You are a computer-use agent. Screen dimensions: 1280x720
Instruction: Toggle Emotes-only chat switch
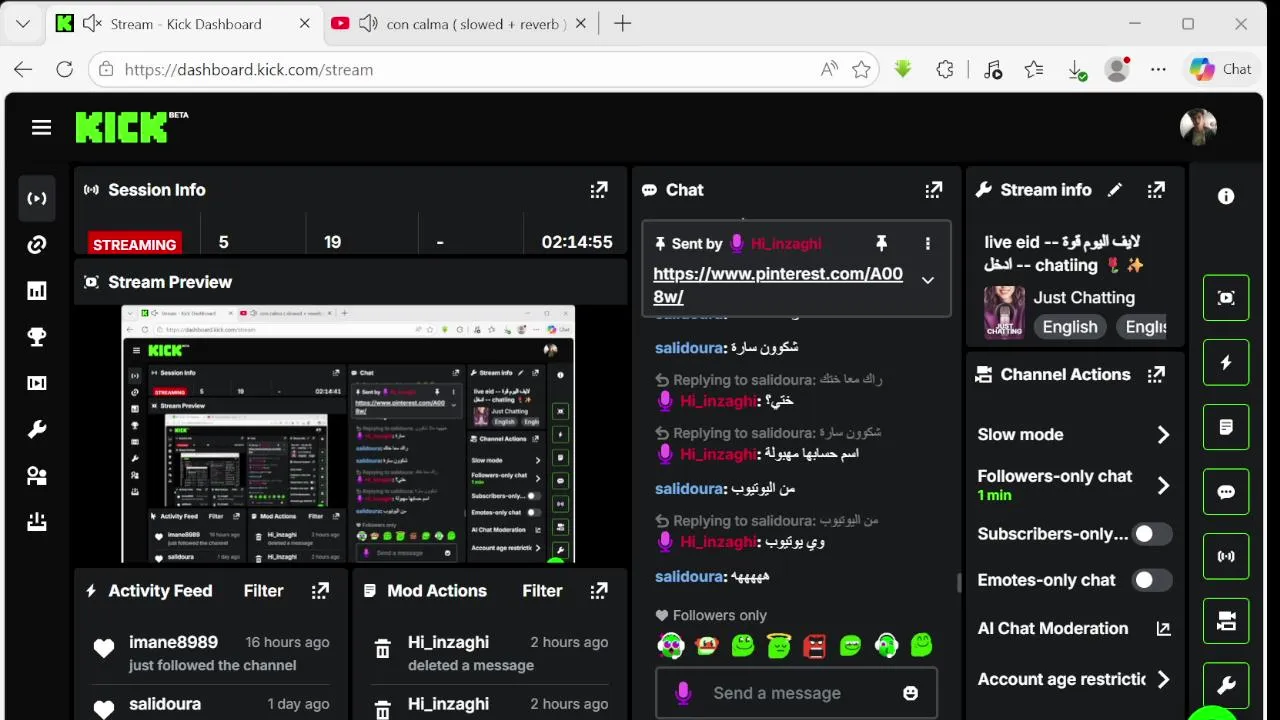coord(1152,580)
